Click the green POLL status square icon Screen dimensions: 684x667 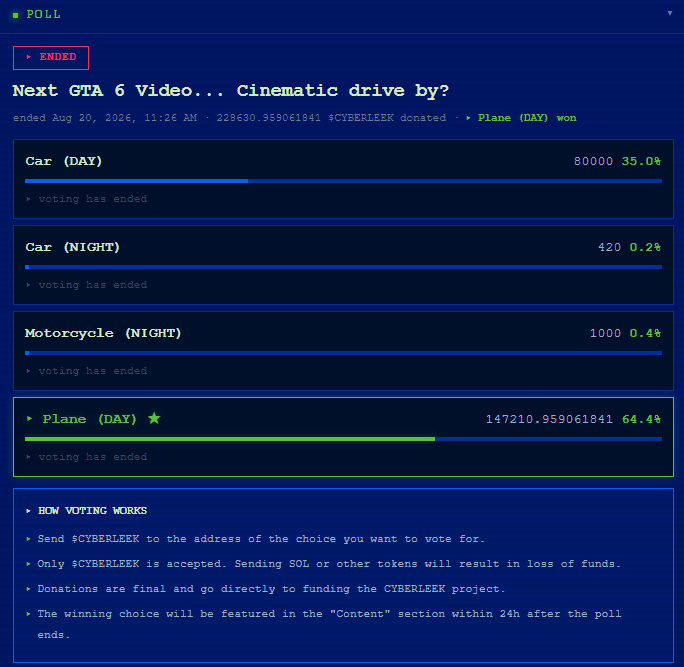click(x=16, y=15)
